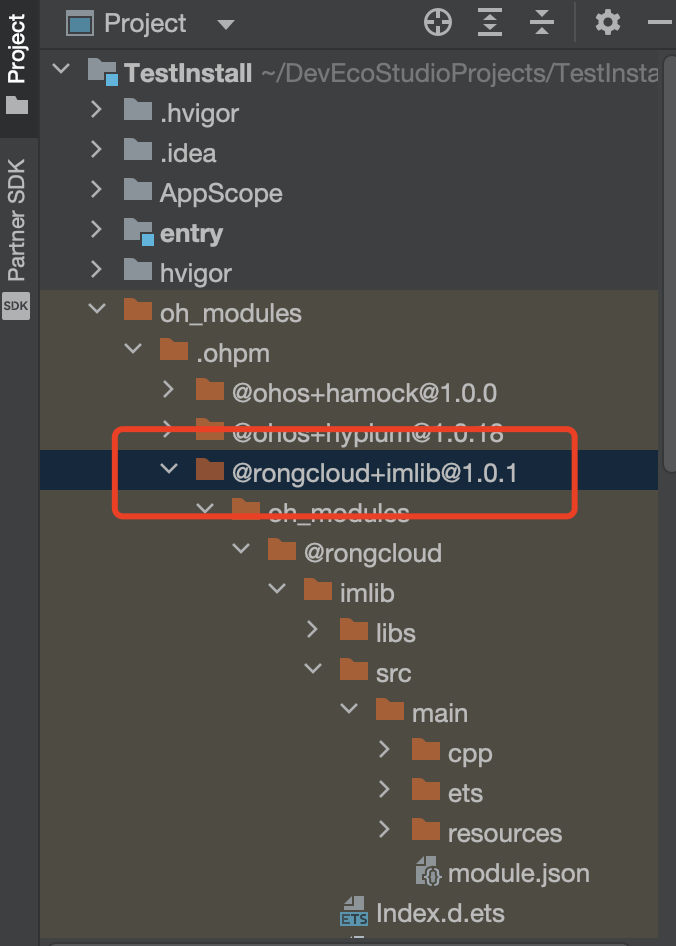The image size is (676, 946).
Task: Collapse the main folder
Action: (x=349, y=708)
